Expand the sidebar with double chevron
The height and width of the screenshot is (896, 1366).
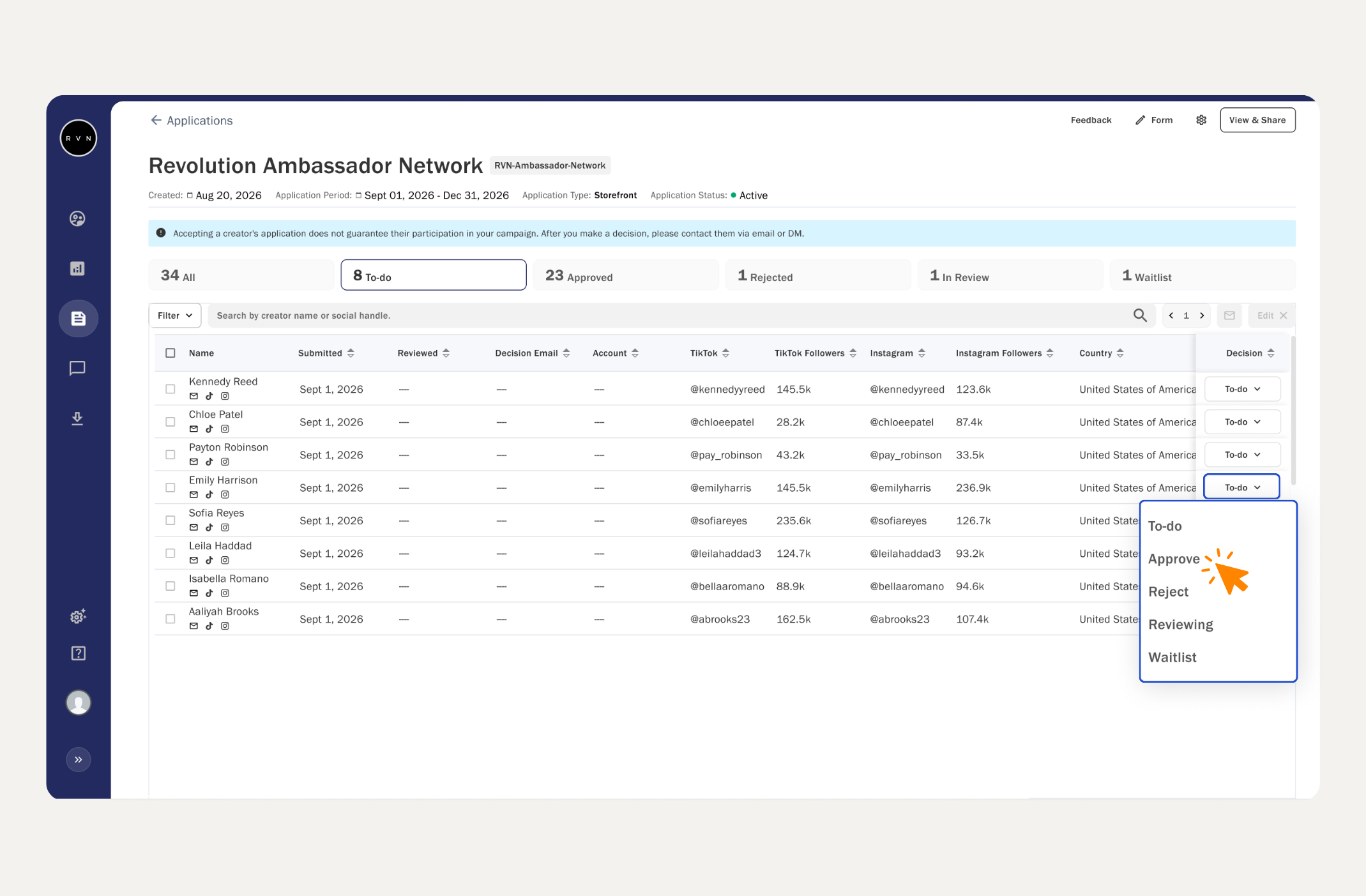[79, 759]
